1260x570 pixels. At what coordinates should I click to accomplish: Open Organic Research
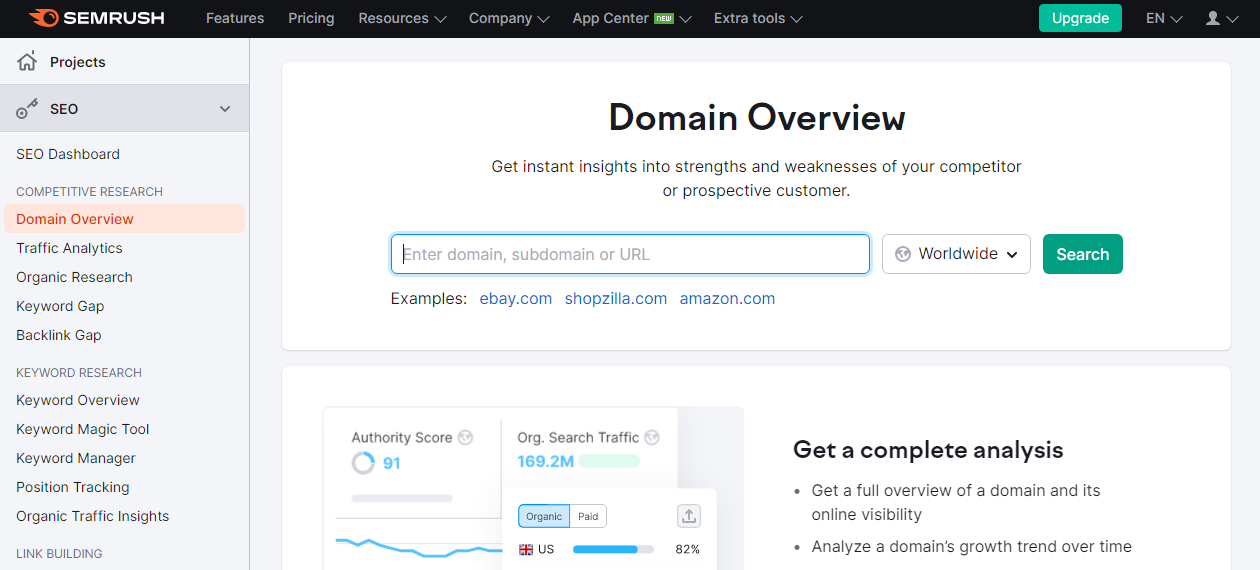click(74, 277)
